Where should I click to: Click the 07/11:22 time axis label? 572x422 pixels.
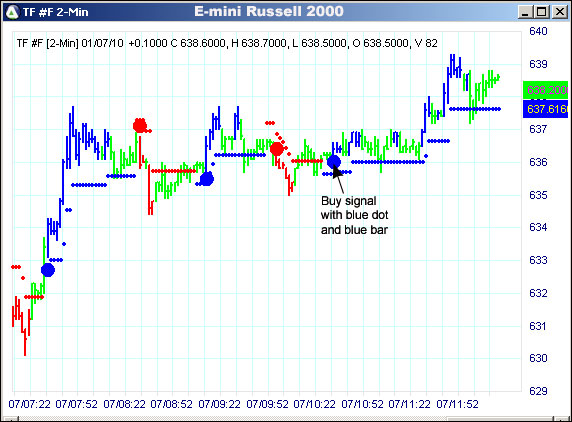[409, 404]
